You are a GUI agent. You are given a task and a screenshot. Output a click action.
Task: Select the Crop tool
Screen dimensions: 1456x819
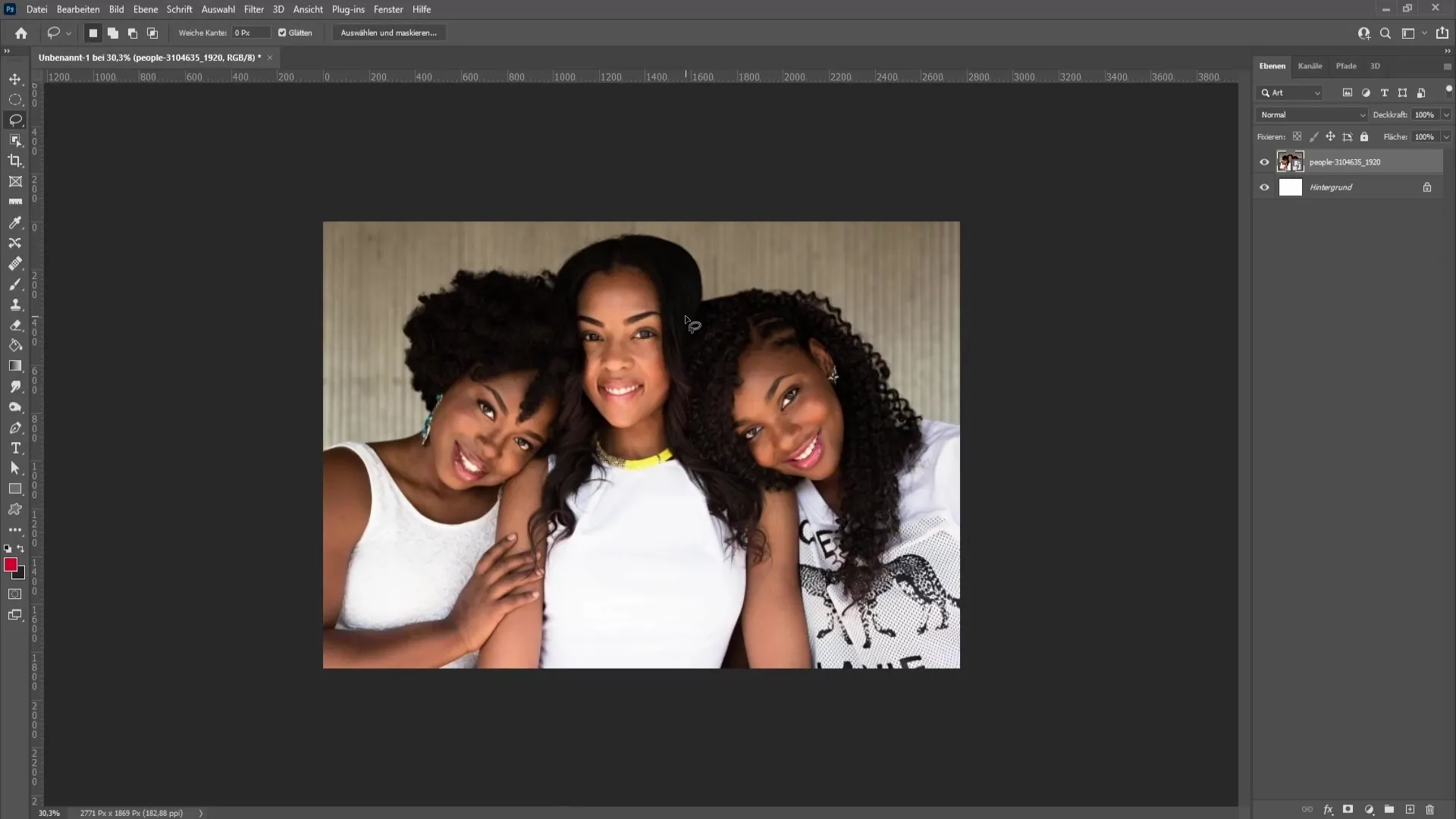pyautogui.click(x=15, y=162)
